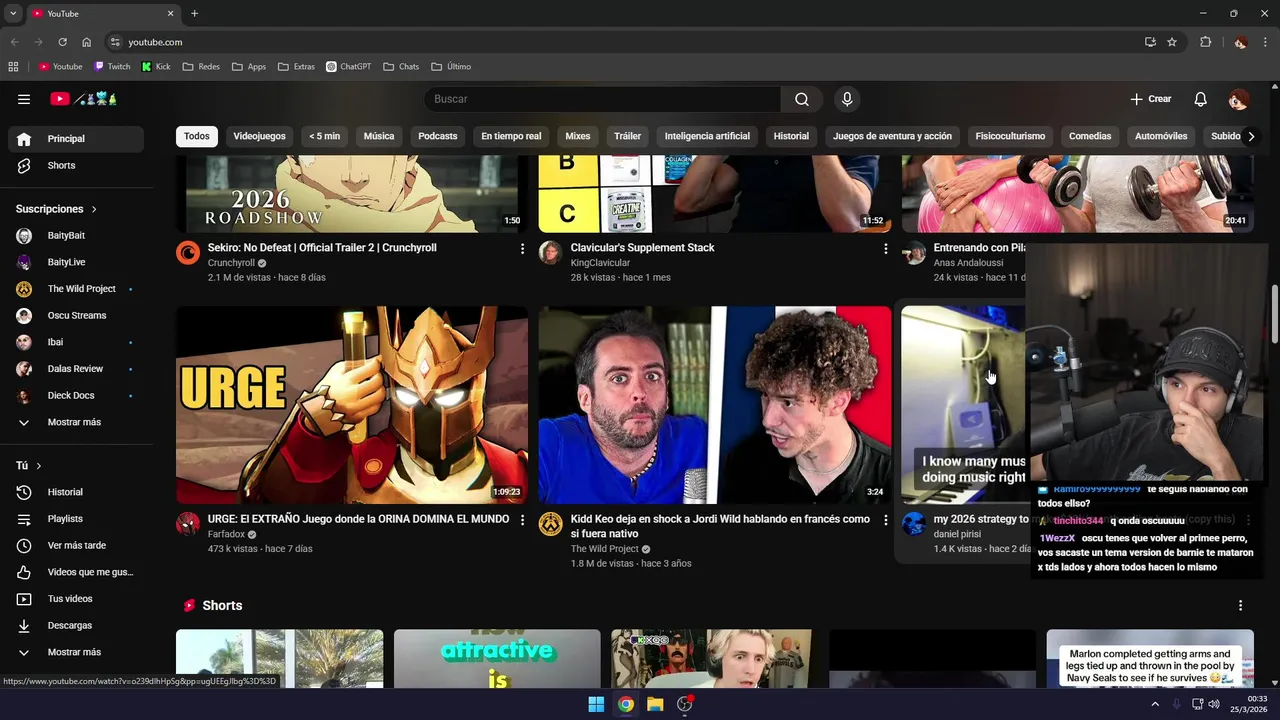Viewport: 1280px width, 720px height.
Task: Select the Todos filter chip
Action: point(197,136)
